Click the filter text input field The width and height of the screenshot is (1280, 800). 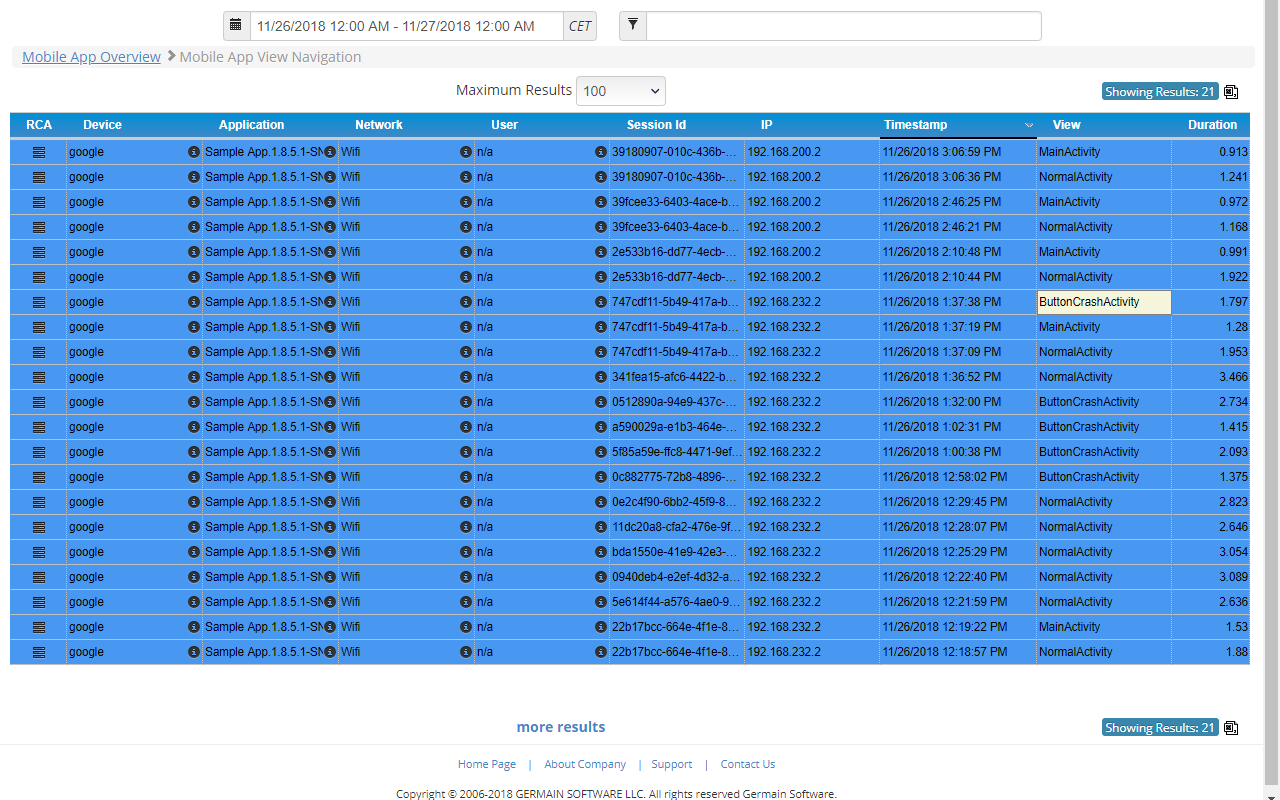(x=843, y=26)
